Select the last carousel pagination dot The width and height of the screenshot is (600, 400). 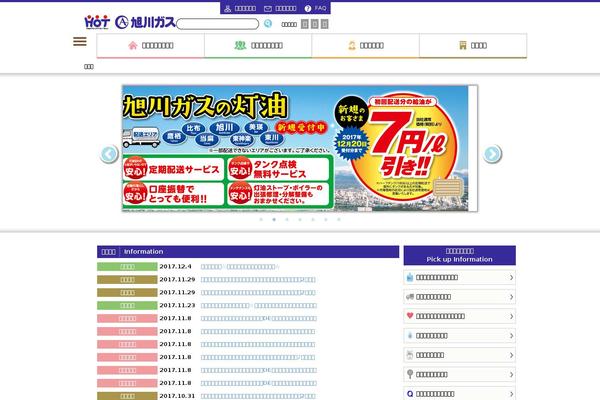tap(339, 220)
